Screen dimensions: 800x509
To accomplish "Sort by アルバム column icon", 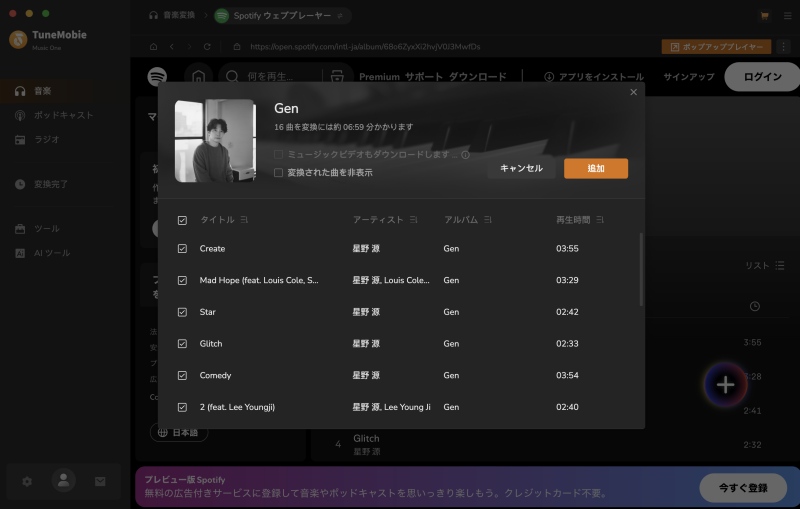I will click(488, 220).
